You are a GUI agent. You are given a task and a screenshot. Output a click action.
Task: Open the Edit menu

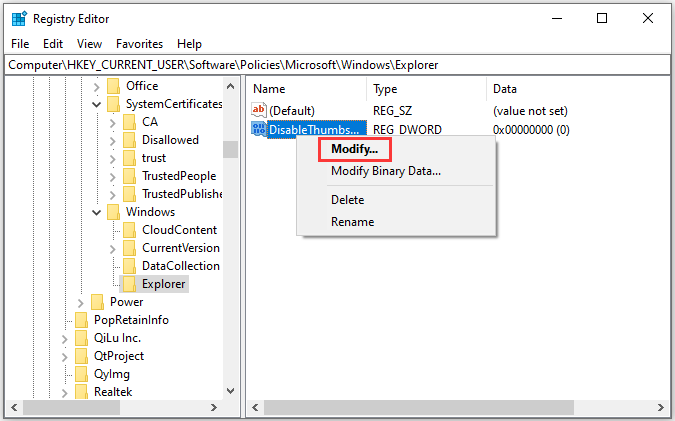[53, 44]
